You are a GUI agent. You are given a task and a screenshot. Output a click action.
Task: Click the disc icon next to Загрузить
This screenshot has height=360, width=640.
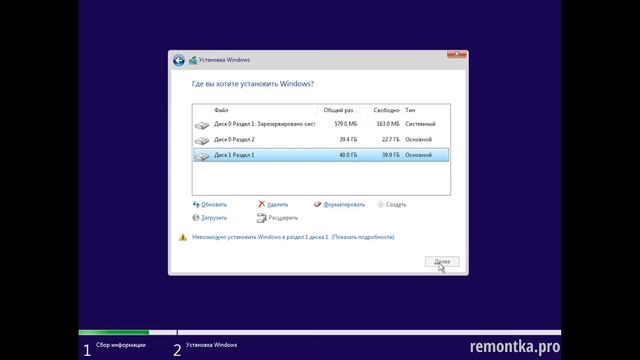(x=196, y=218)
